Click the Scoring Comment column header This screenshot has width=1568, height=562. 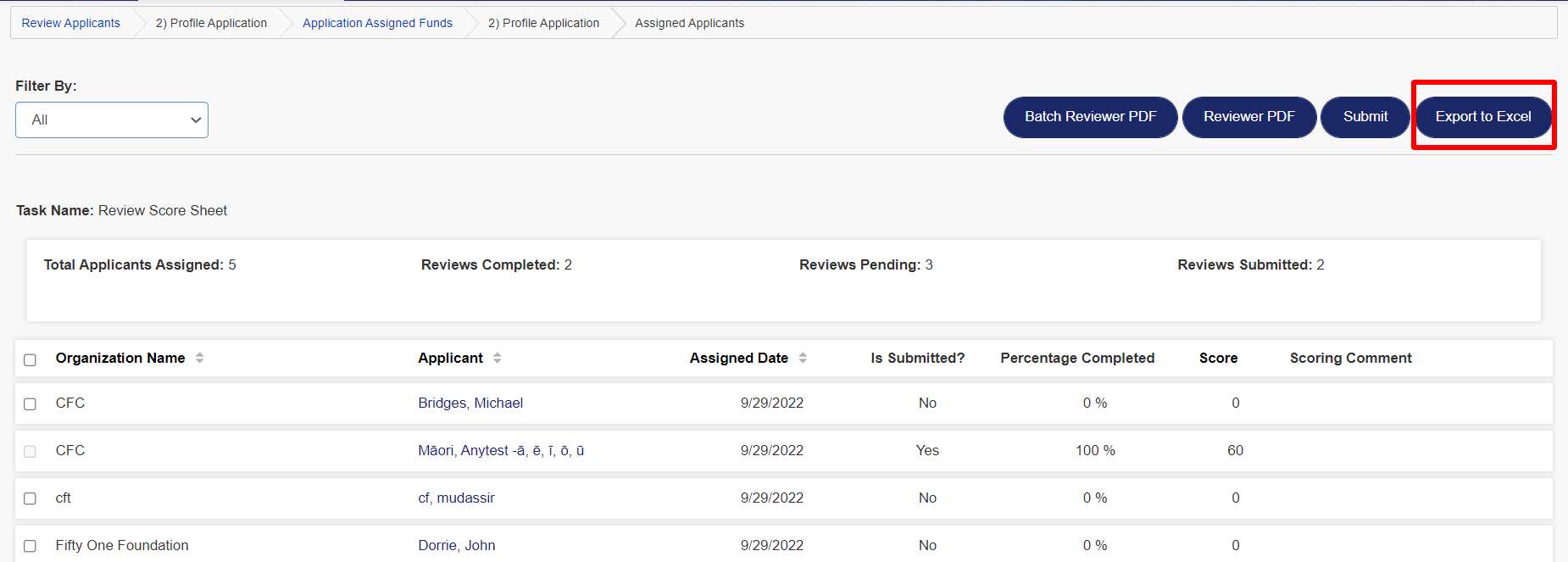pos(1351,358)
